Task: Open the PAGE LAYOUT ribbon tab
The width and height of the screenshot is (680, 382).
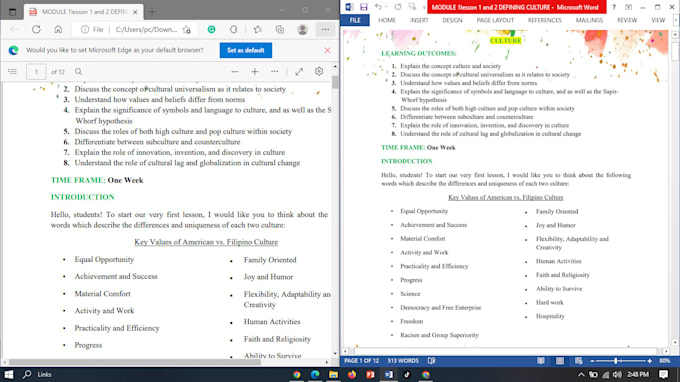Action: pyautogui.click(x=495, y=20)
